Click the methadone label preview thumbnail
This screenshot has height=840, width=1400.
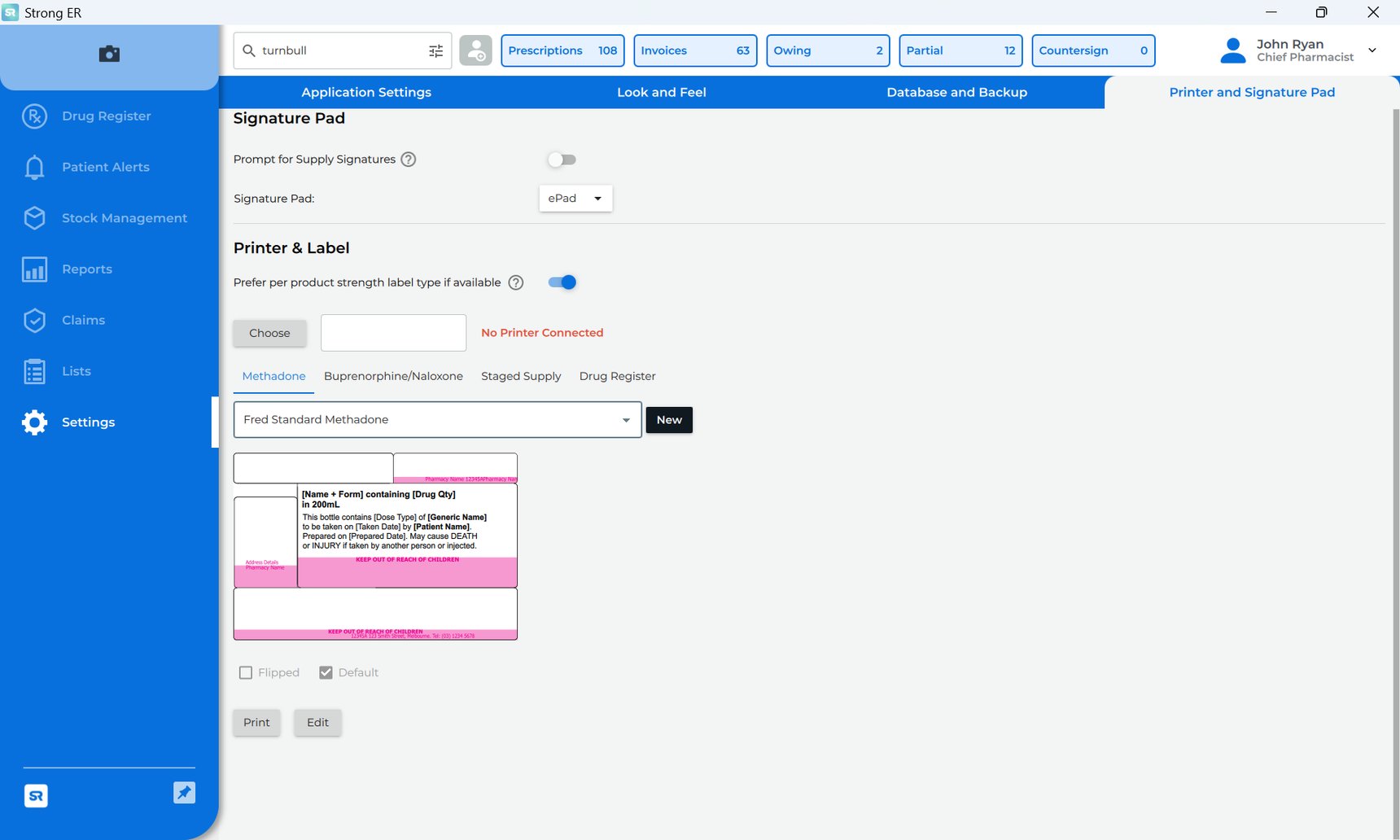pos(375,546)
